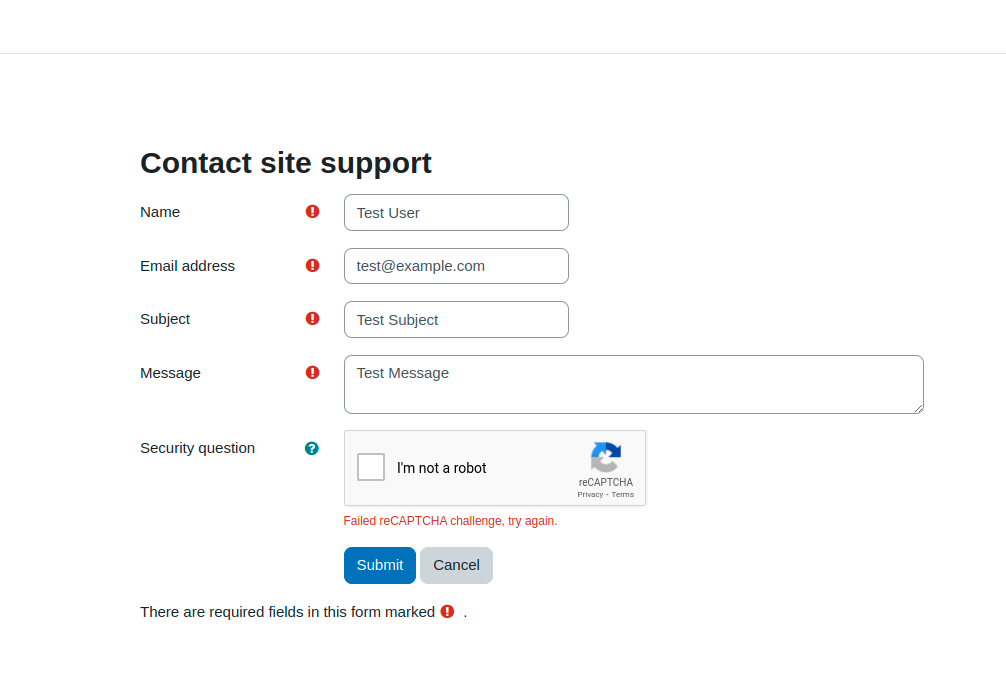Click the reCAPTCHA logo

[x=606, y=457]
